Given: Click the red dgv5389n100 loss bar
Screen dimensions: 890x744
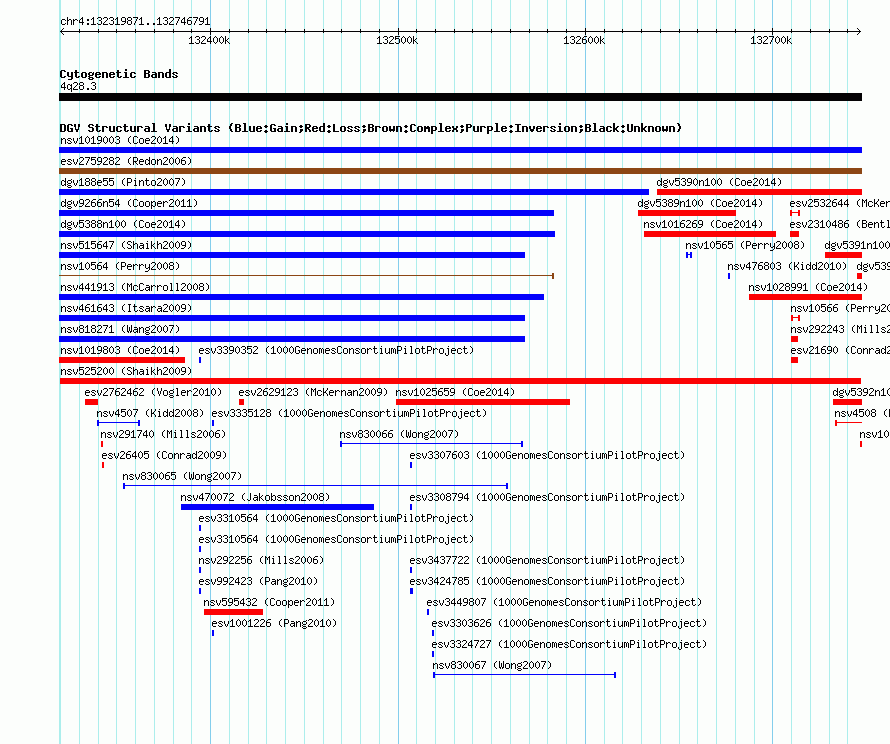Looking at the screenshot, I should 687,213.
